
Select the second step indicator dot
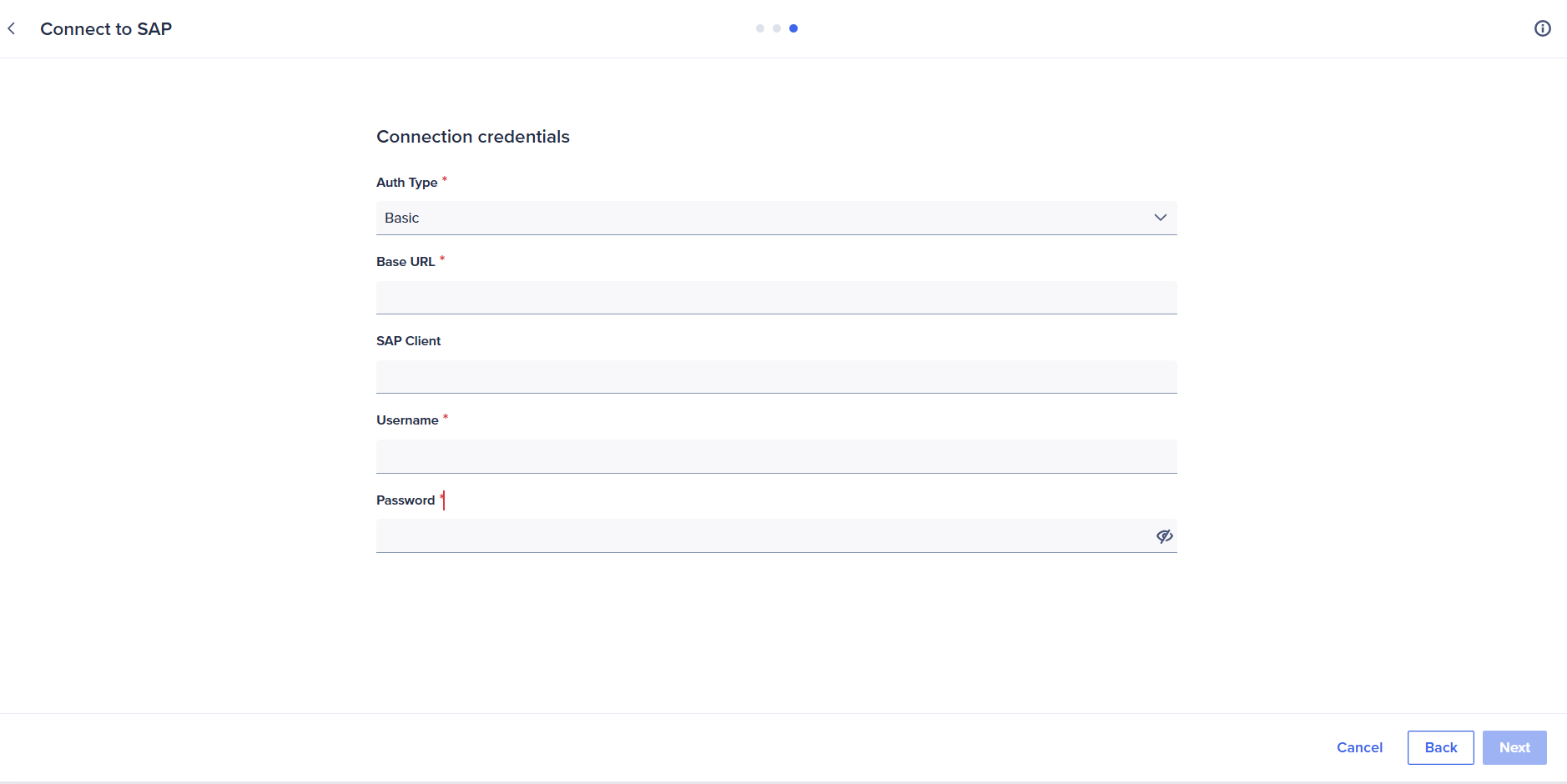pyautogui.click(x=776, y=28)
